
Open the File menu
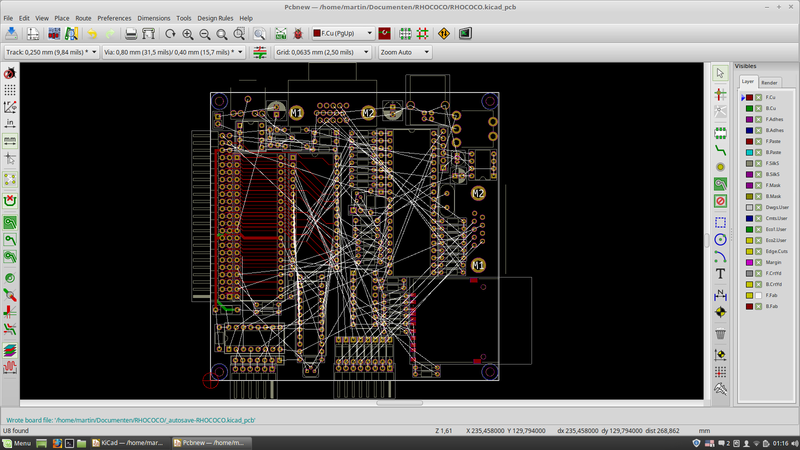click(x=8, y=18)
